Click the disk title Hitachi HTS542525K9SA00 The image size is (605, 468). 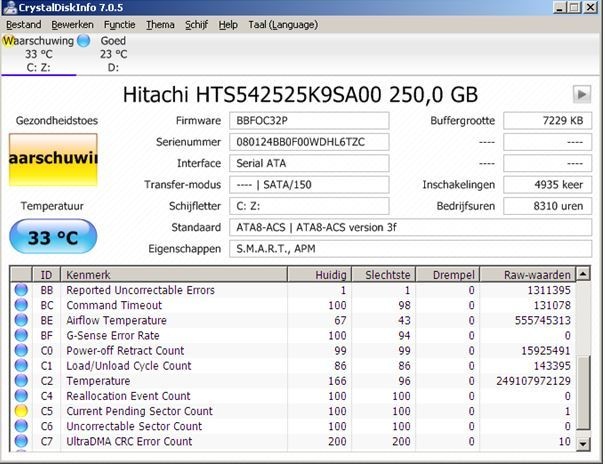(300, 95)
